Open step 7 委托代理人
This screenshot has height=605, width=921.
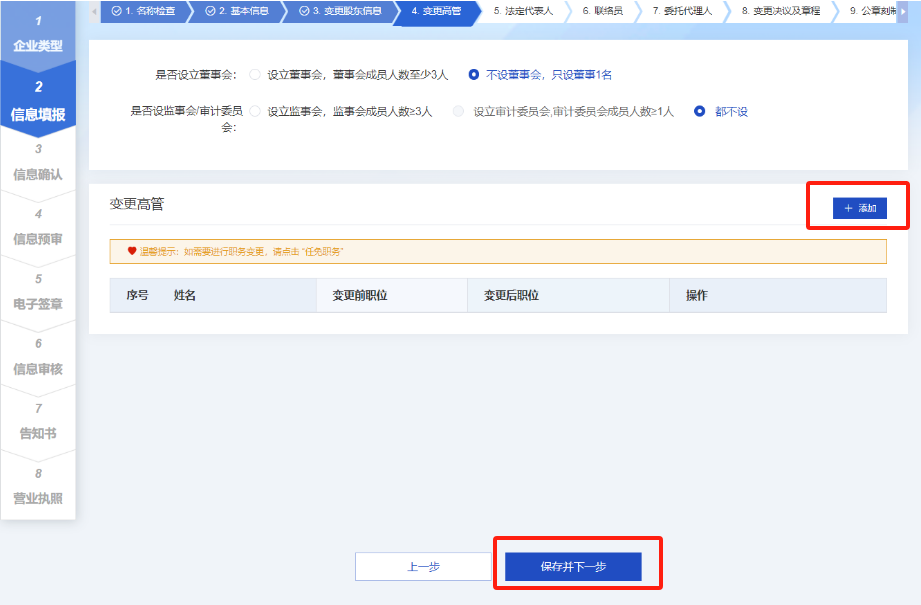point(682,11)
